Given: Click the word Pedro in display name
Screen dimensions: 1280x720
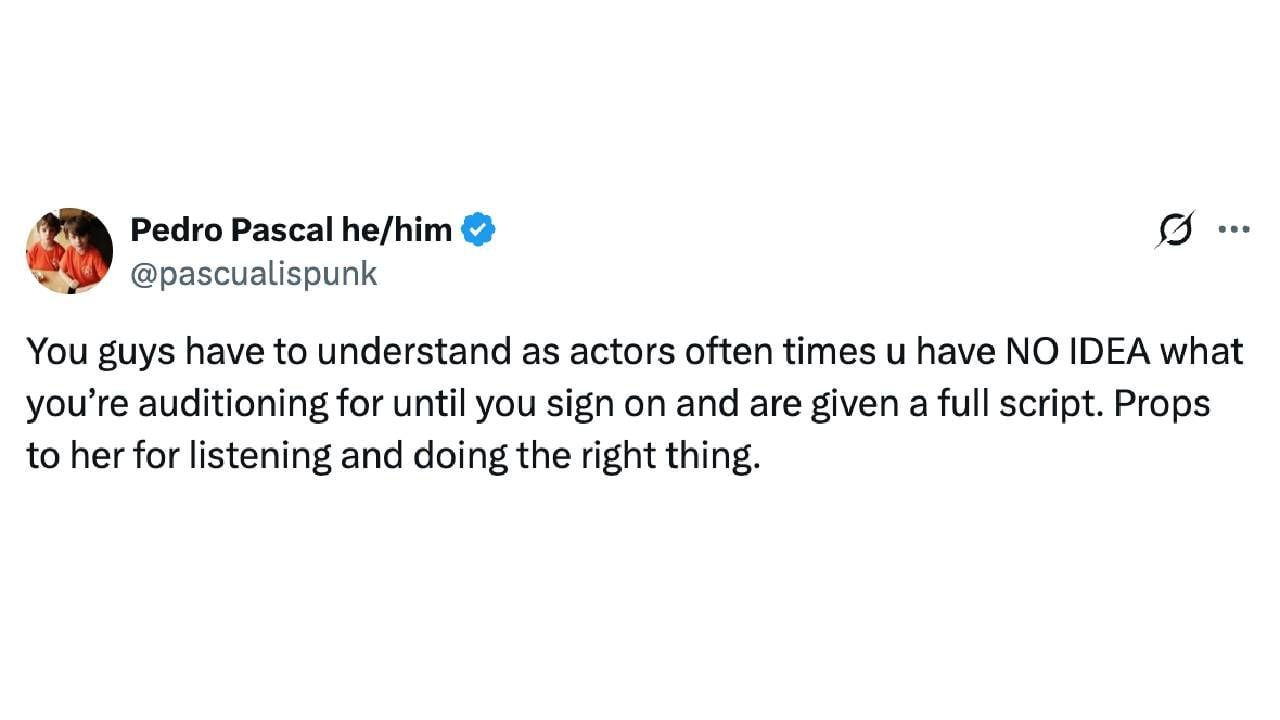Looking at the screenshot, I should coord(177,231).
